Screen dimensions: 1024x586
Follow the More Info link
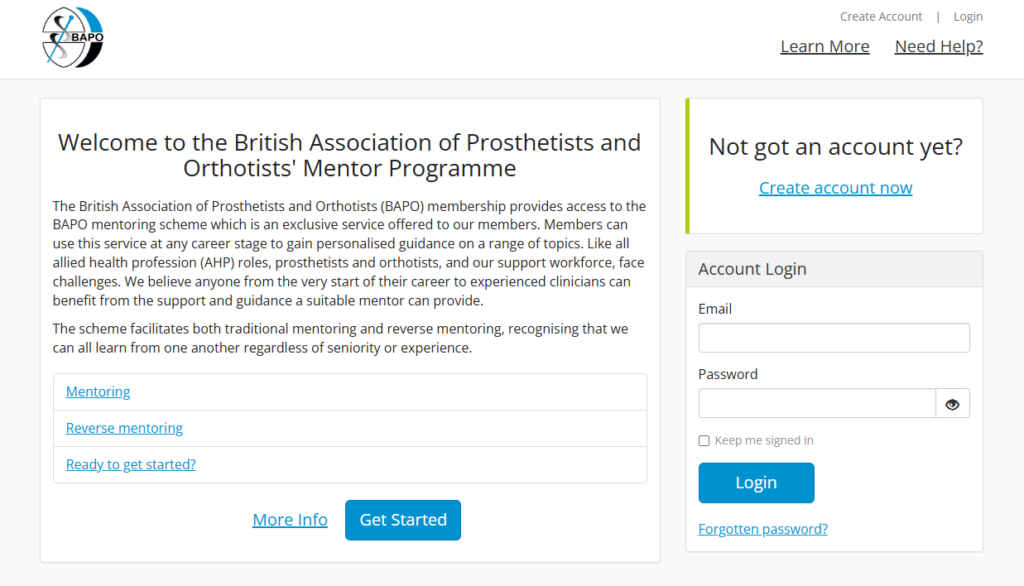click(290, 520)
